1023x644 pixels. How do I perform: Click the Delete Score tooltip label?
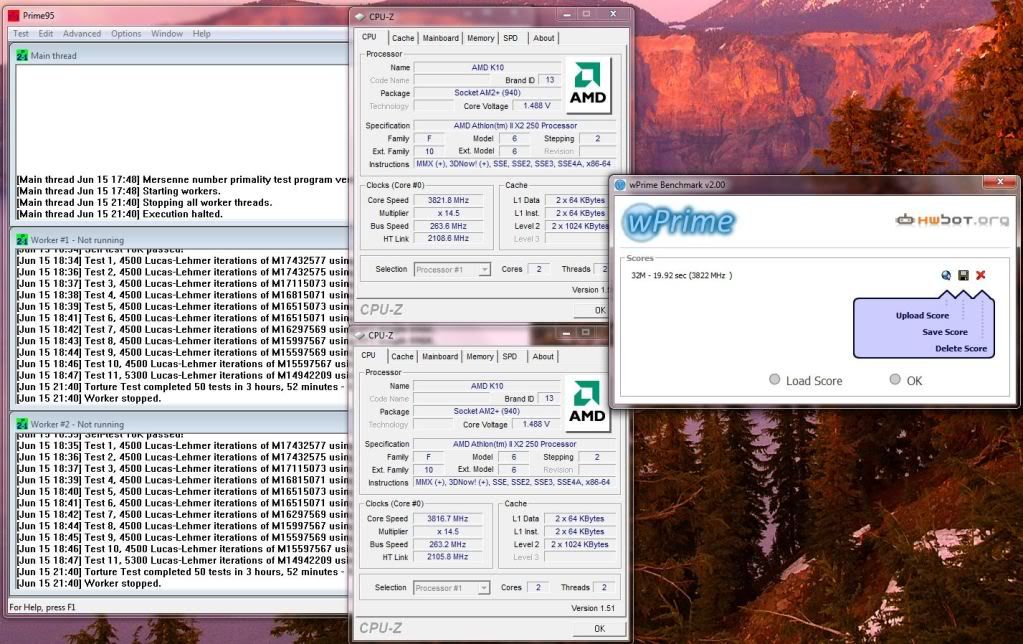pos(961,349)
